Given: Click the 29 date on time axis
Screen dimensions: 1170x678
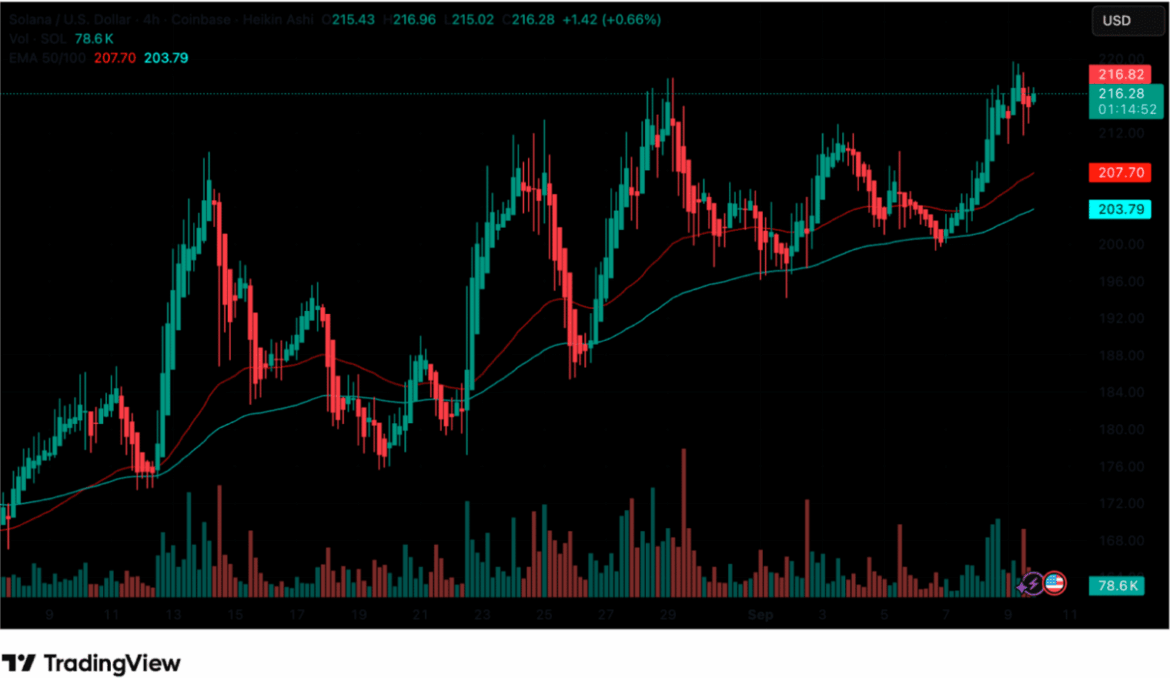Looking at the screenshot, I should click(x=667, y=614).
